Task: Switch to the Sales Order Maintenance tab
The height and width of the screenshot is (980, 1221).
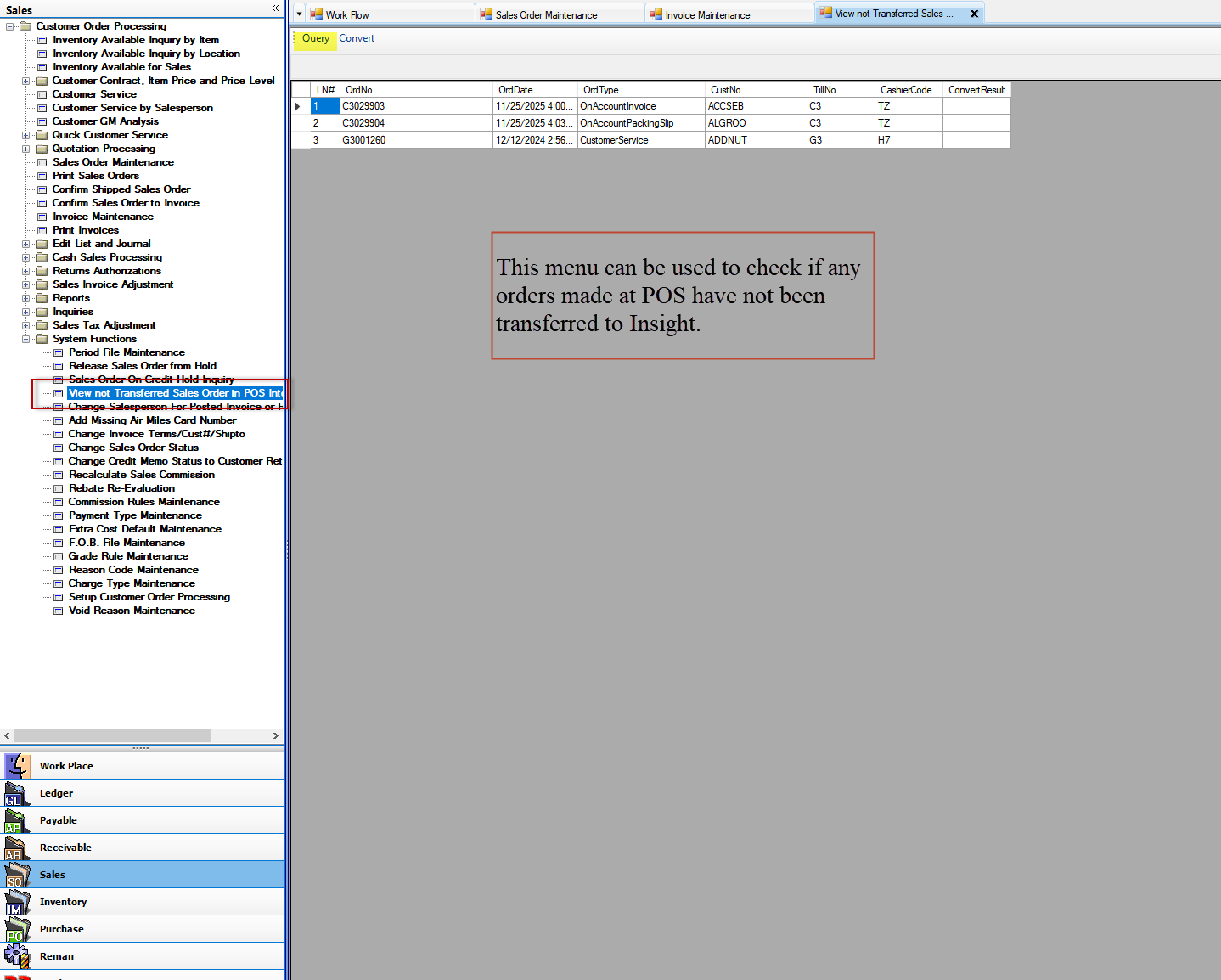Action: coord(546,14)
